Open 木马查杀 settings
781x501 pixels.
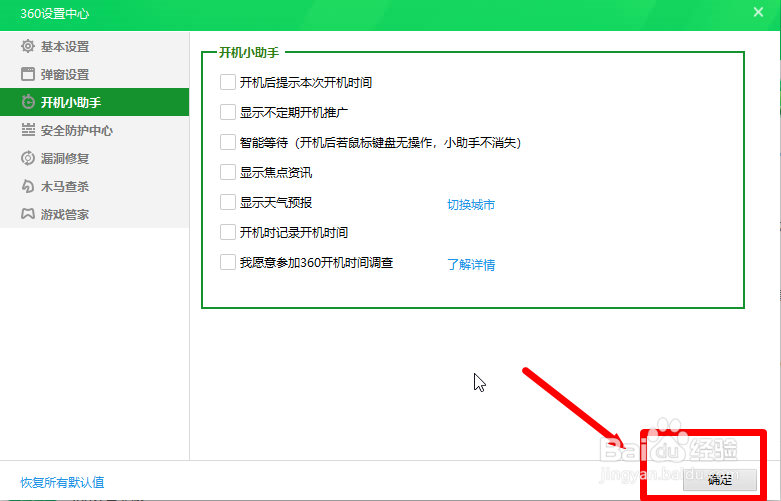(x=95, y=186)
